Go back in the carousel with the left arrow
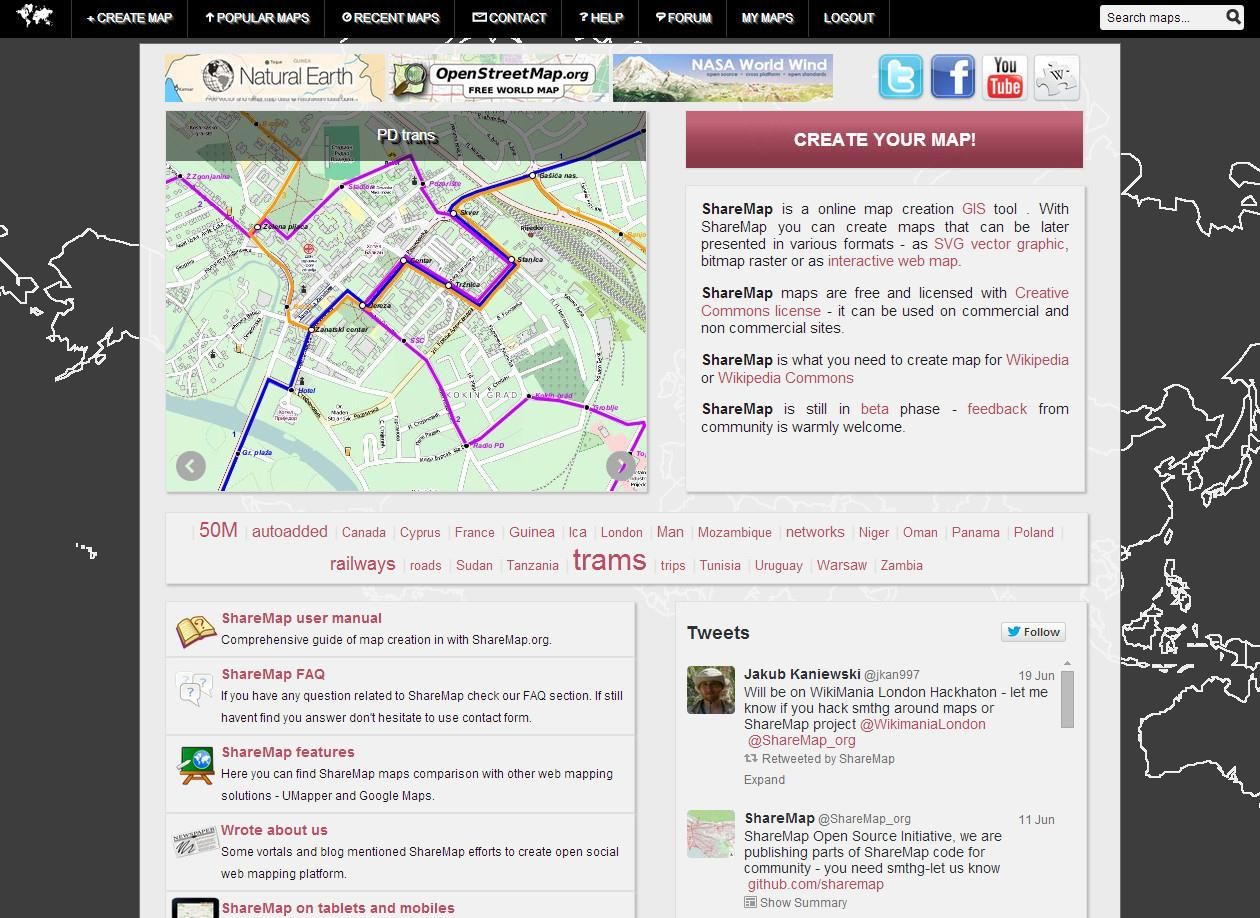The image size is (1260, 918). click(x=190, y=465)
